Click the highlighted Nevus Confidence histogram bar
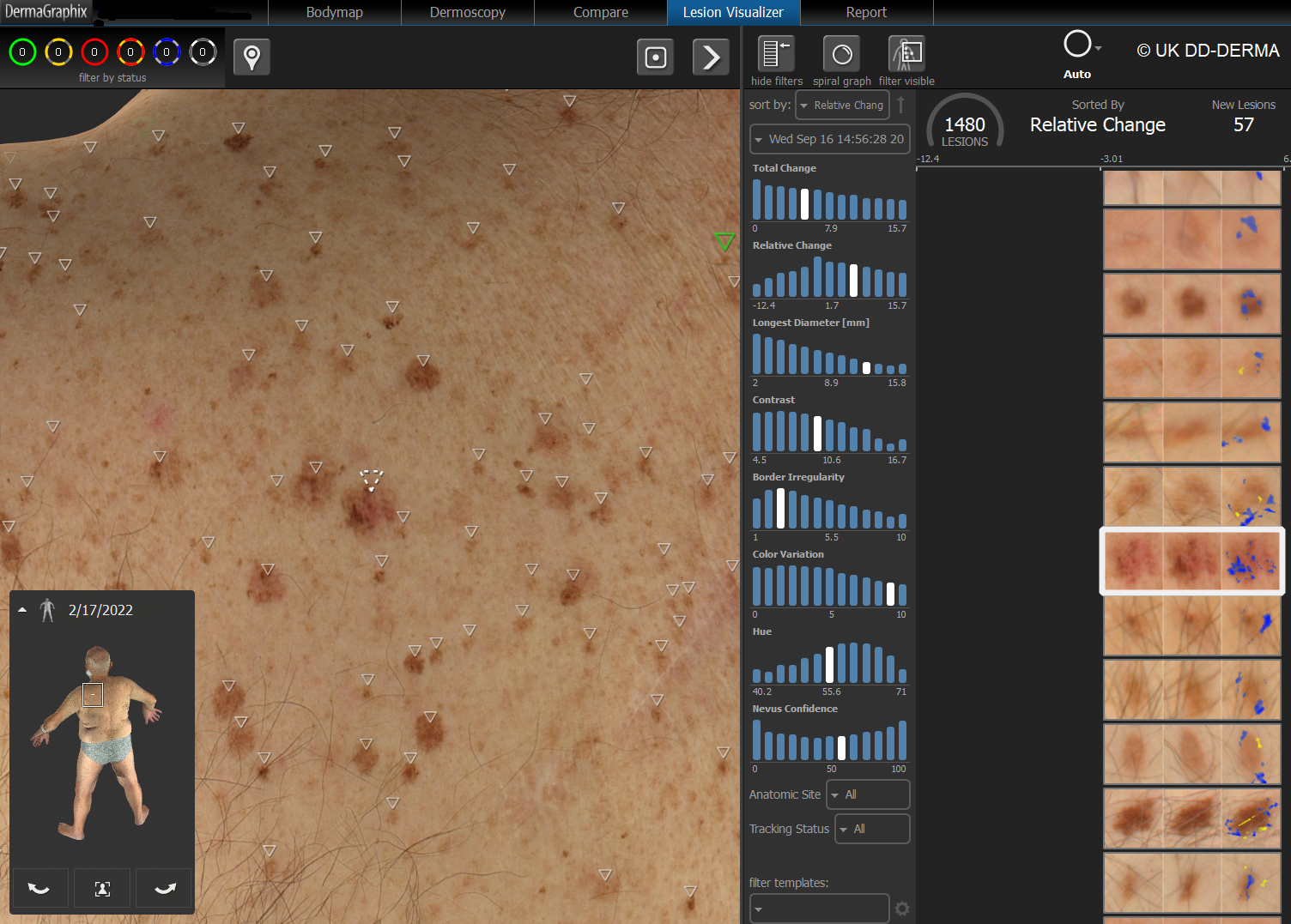Image resolution: width=1291 pixels, height=924 pixels. [x=841, y=748]
